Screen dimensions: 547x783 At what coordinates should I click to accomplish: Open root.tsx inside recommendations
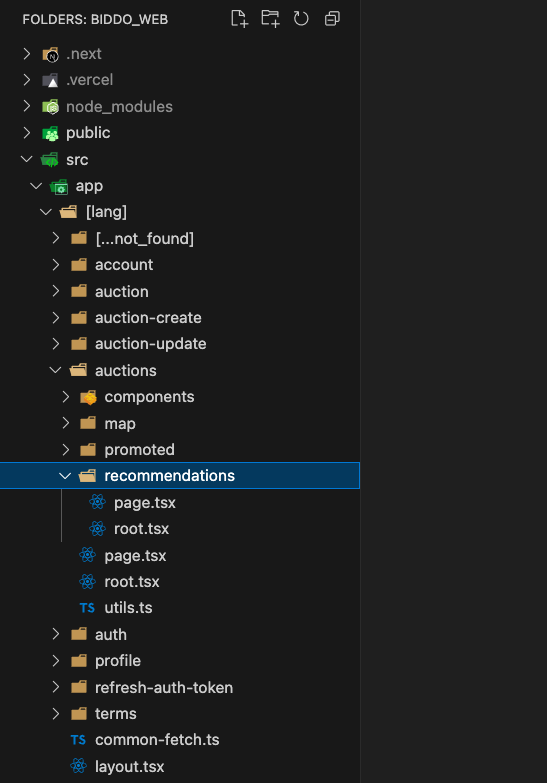click(x=141, y=529)
